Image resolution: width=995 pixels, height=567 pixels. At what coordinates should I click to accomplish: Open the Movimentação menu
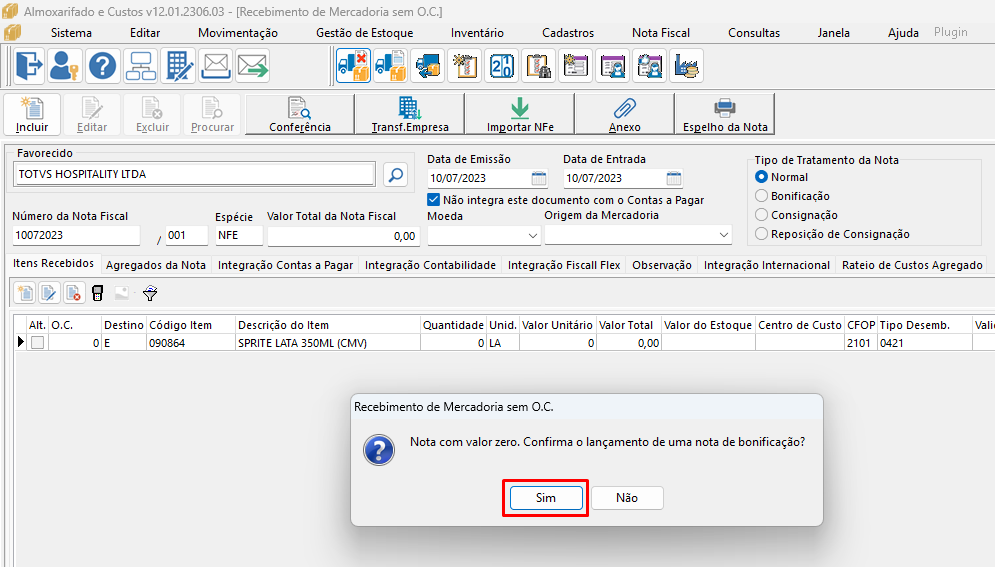(x=238, y=33)
